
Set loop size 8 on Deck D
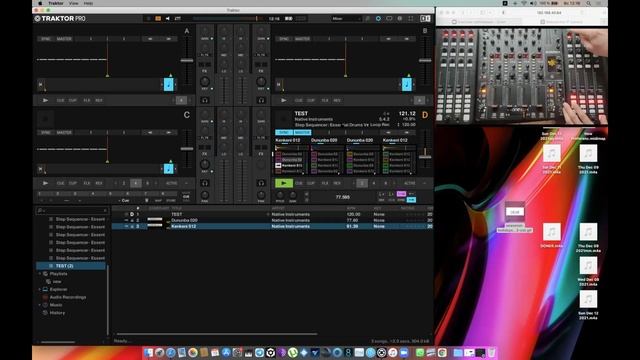386,183
